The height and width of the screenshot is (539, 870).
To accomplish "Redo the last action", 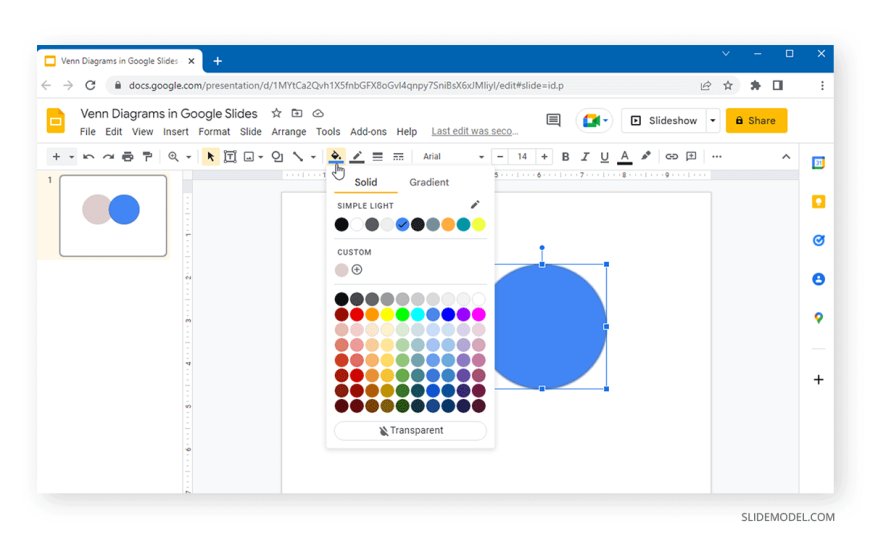I will [108, 157].
